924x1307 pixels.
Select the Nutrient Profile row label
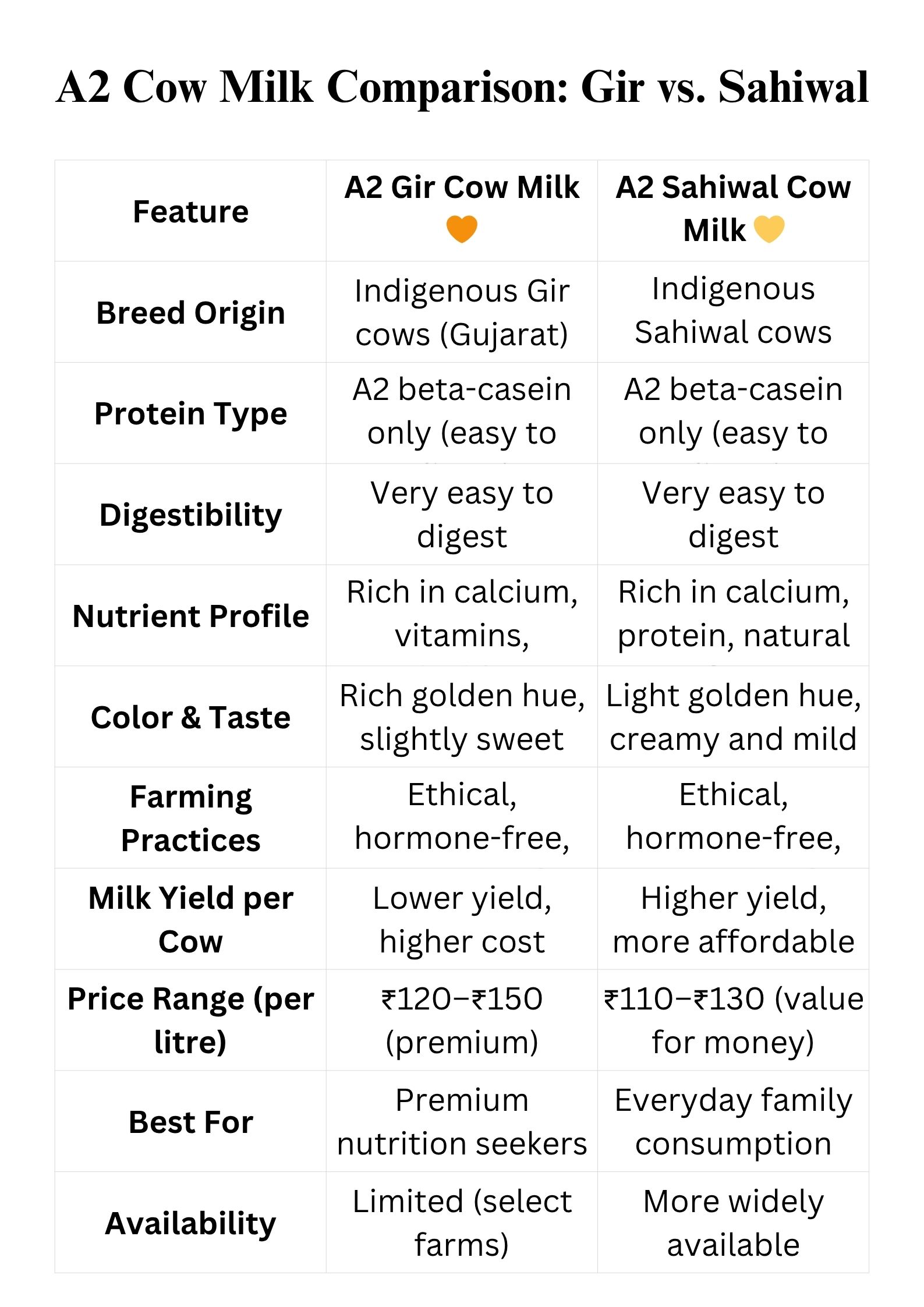point(190,616)
